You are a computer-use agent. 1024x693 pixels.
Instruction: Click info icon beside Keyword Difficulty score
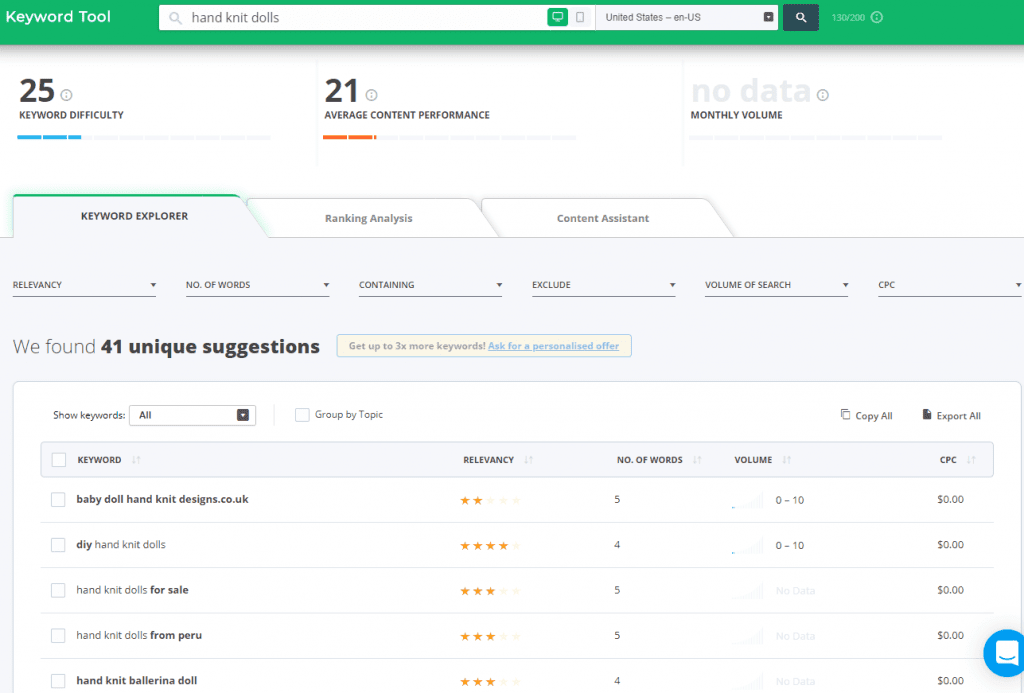click(67, 95)
